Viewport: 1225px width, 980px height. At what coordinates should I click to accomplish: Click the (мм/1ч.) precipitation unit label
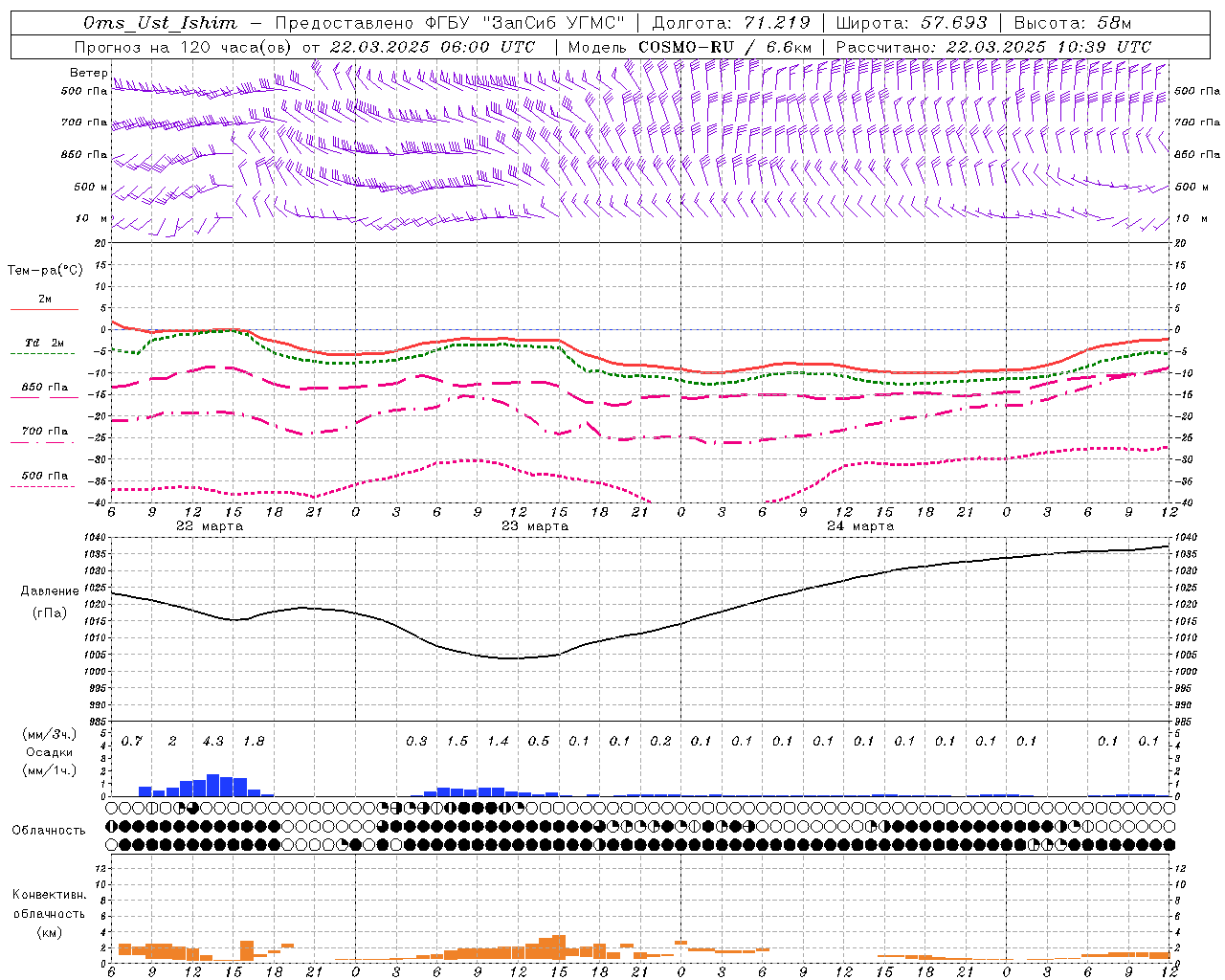coord(49,770)
